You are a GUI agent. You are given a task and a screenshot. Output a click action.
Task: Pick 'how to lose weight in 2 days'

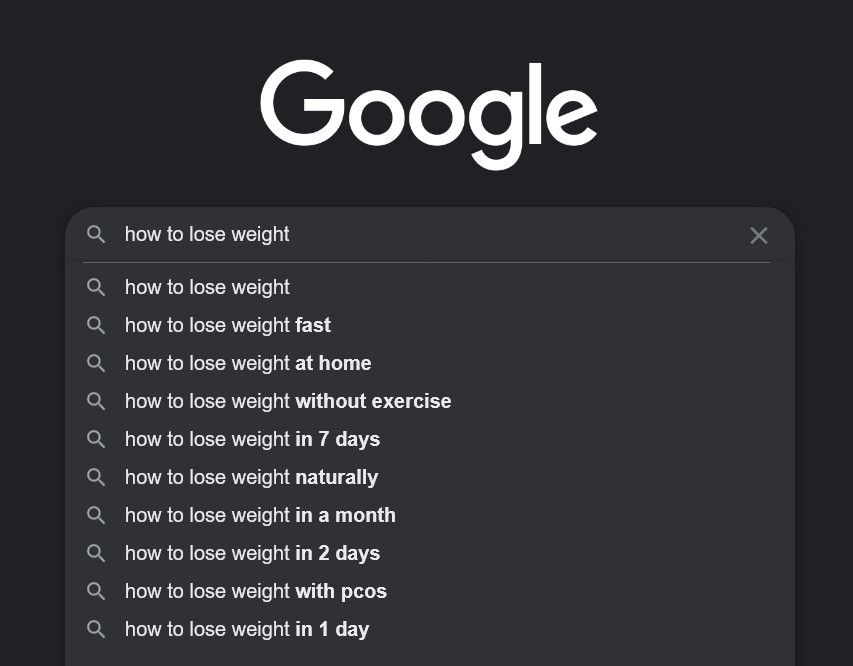(430, 553)
